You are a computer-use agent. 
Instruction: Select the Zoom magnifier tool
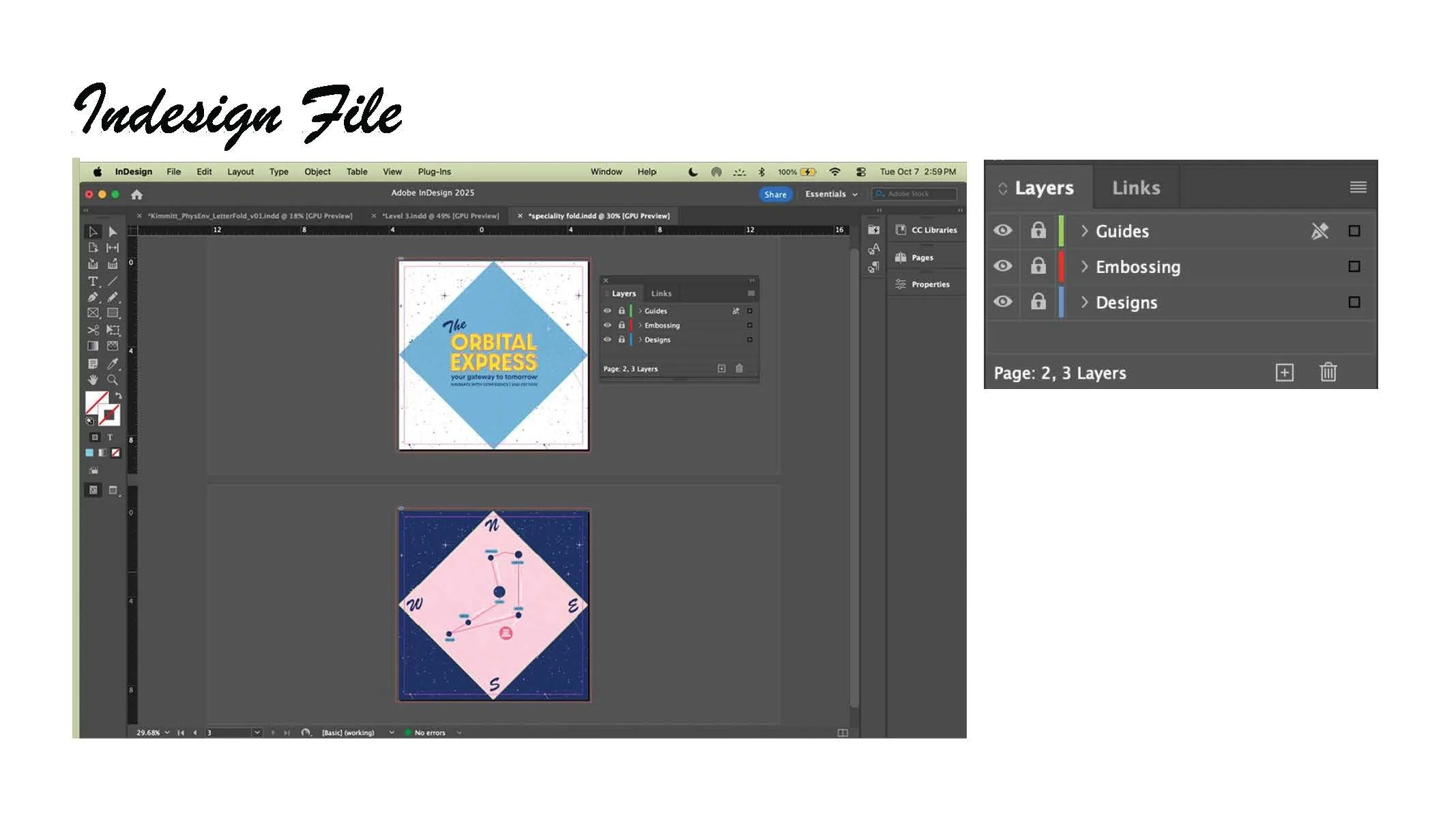point(113,380)
